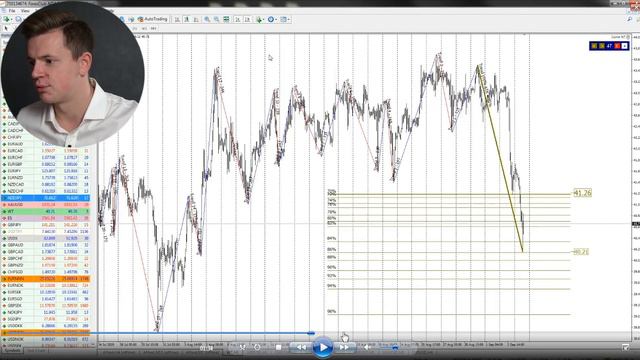Select the EURJPY row in Market Watch
This screenshot has height=360, width=640.
coord(46,171)
